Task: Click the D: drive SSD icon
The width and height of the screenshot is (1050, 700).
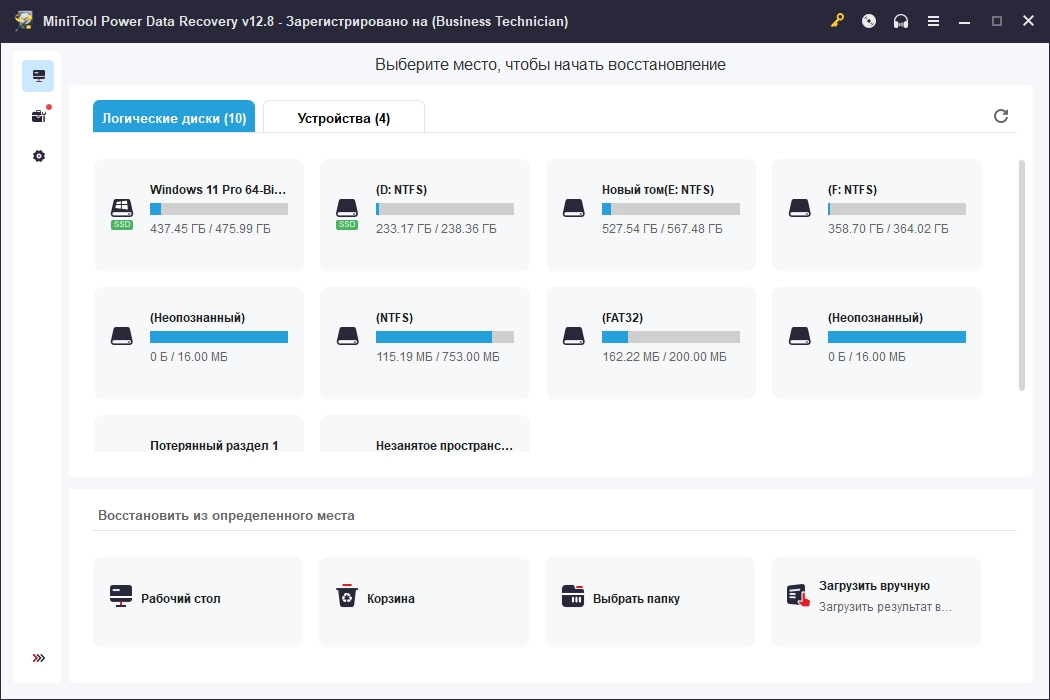Action: pyautogui.click(x=347, y=214)
